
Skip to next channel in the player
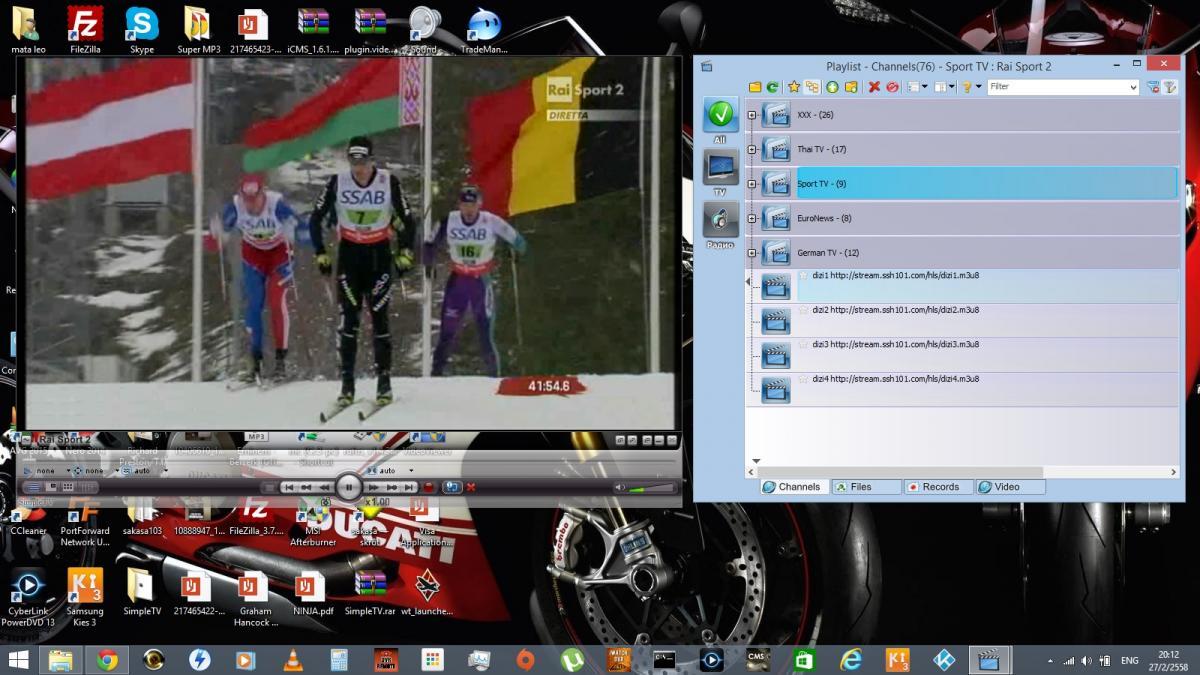(x=409, y=487)
